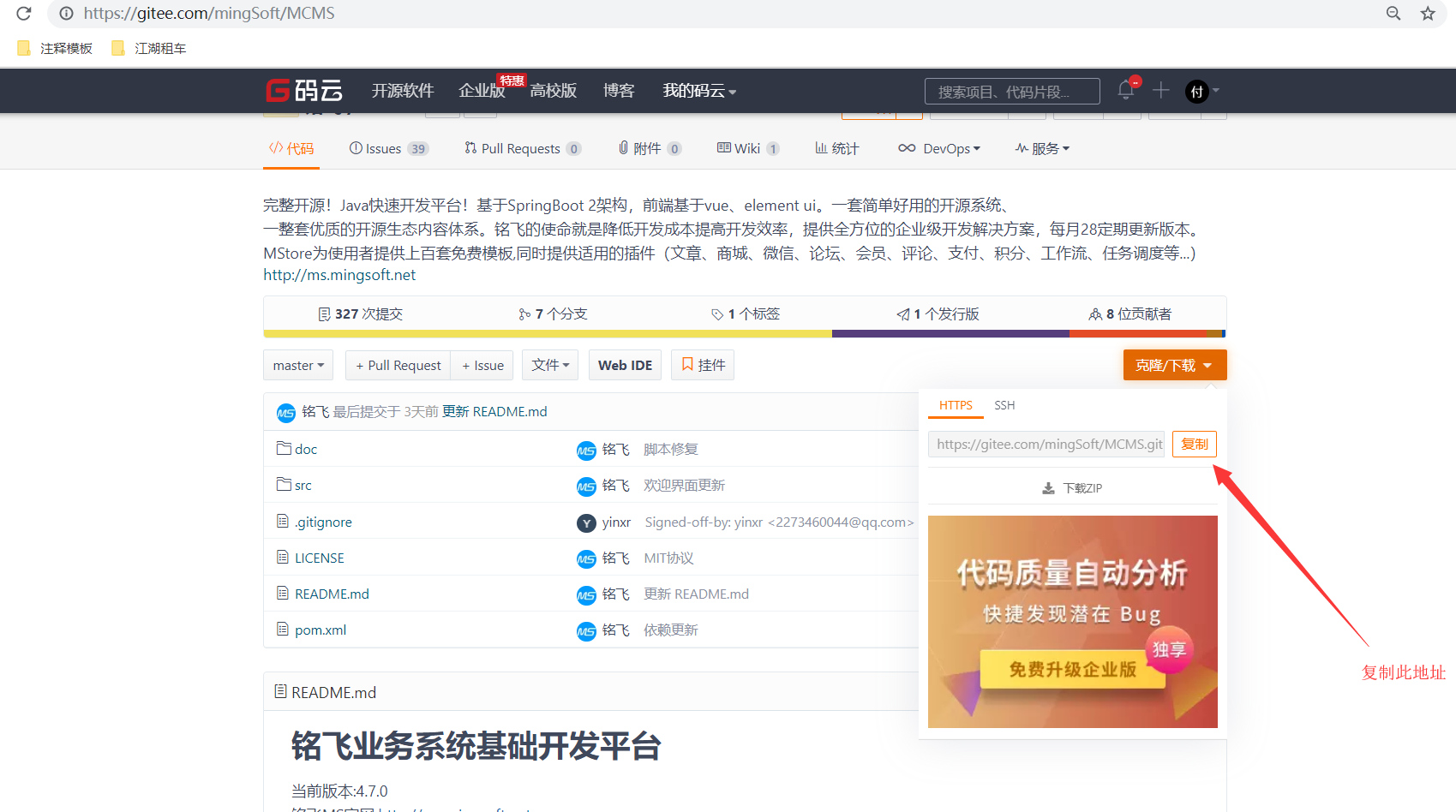Open 开源软件 in the top navigation
The image size is (1456, 812).
tap(403, 91)
